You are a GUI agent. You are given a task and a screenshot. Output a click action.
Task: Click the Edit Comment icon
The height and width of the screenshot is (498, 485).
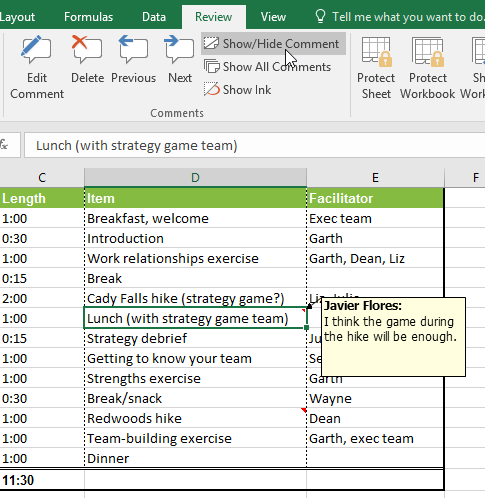click(36, 49)
